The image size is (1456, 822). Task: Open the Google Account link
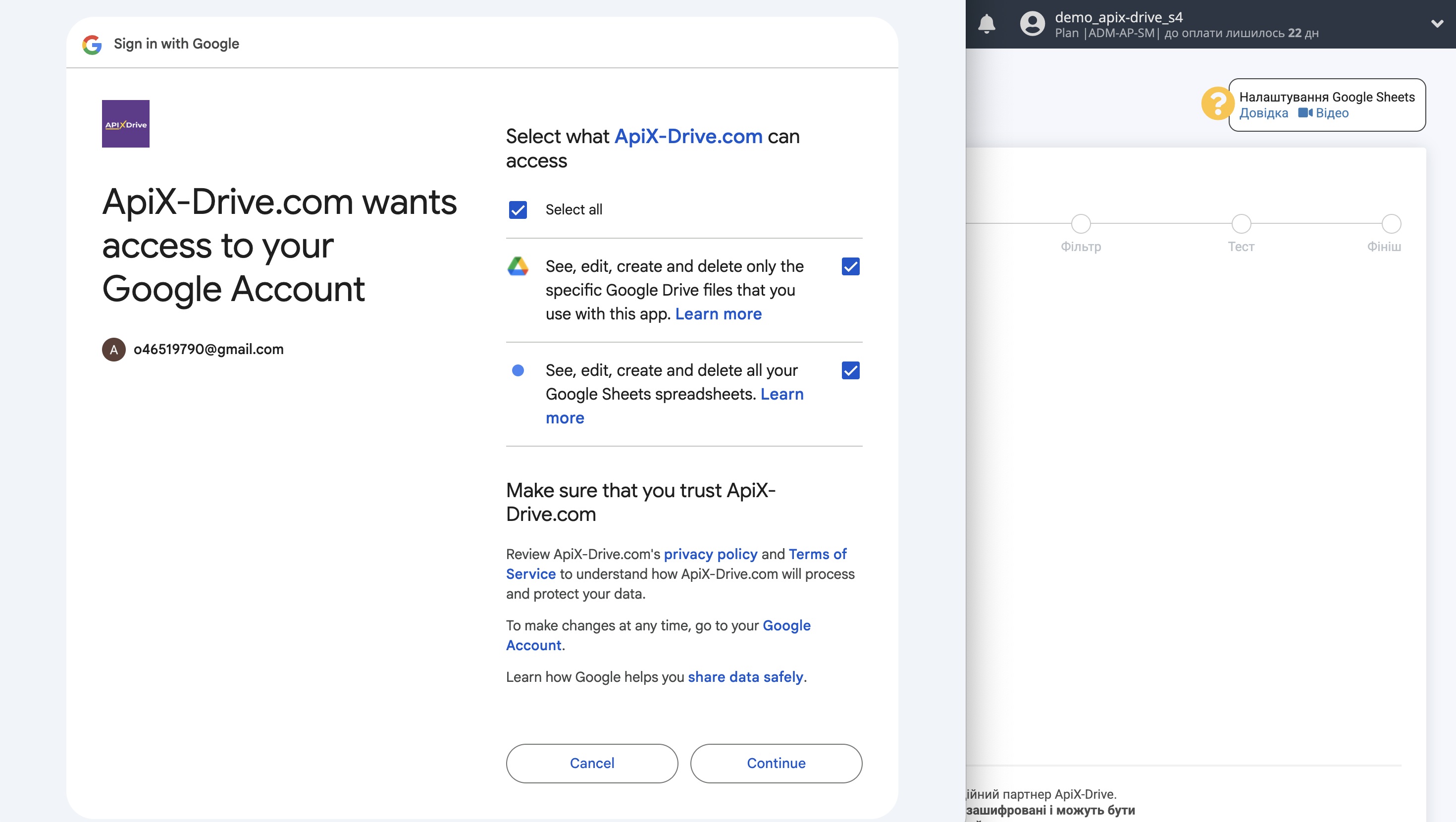(786, 625)
